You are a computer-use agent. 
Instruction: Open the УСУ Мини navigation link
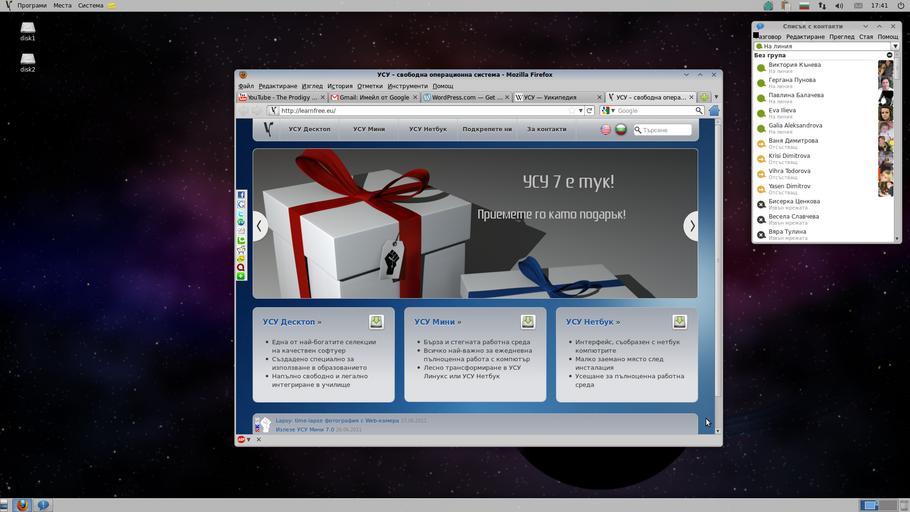pos(368,129)
